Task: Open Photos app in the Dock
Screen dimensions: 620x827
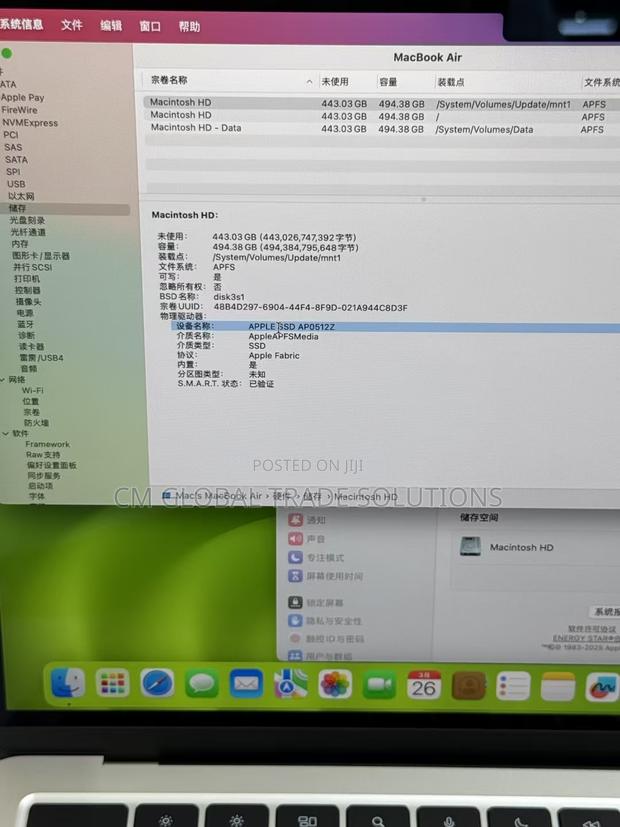Action: [335, 684]
